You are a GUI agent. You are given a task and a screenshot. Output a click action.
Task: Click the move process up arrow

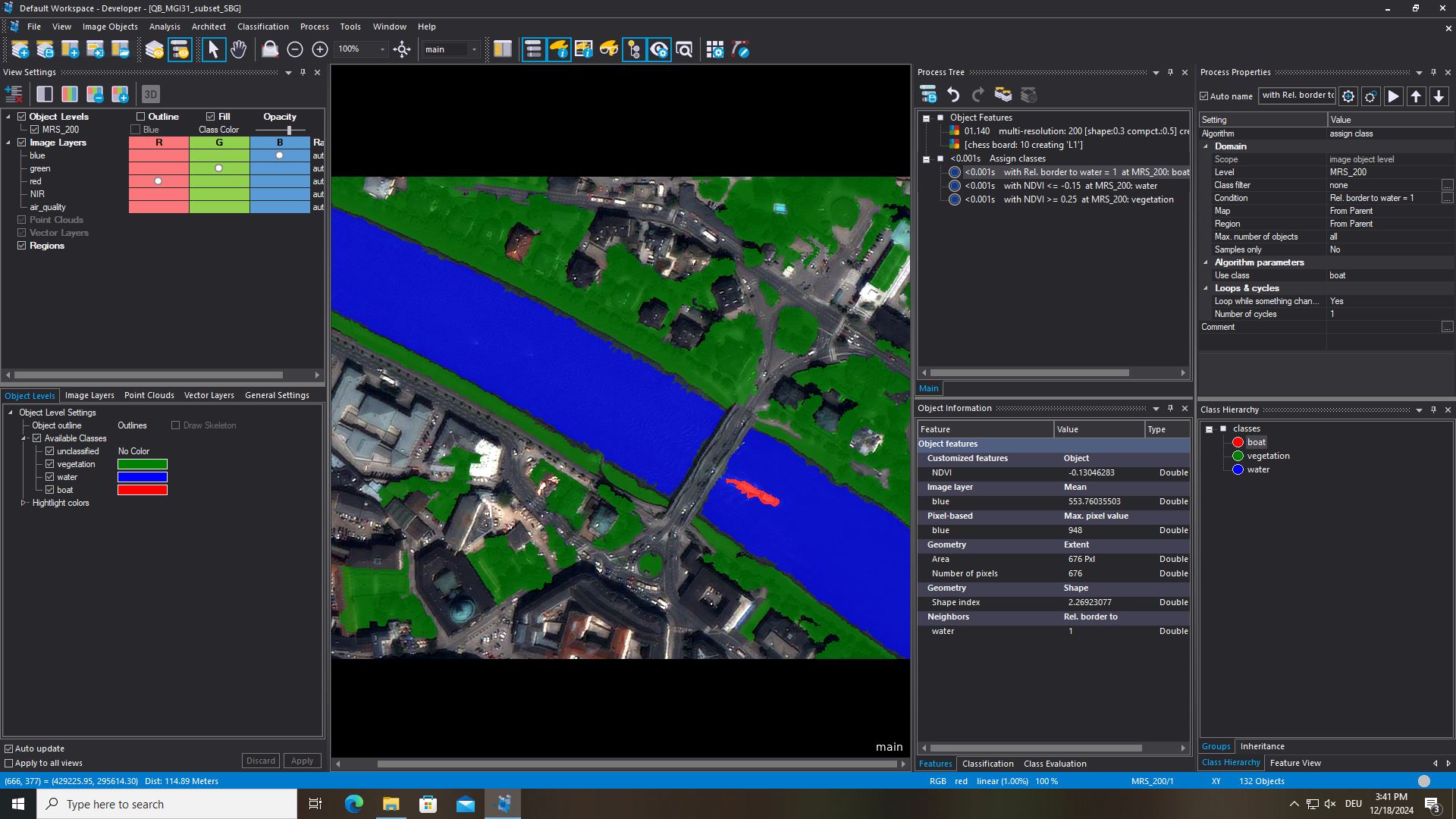point(1416,96)
